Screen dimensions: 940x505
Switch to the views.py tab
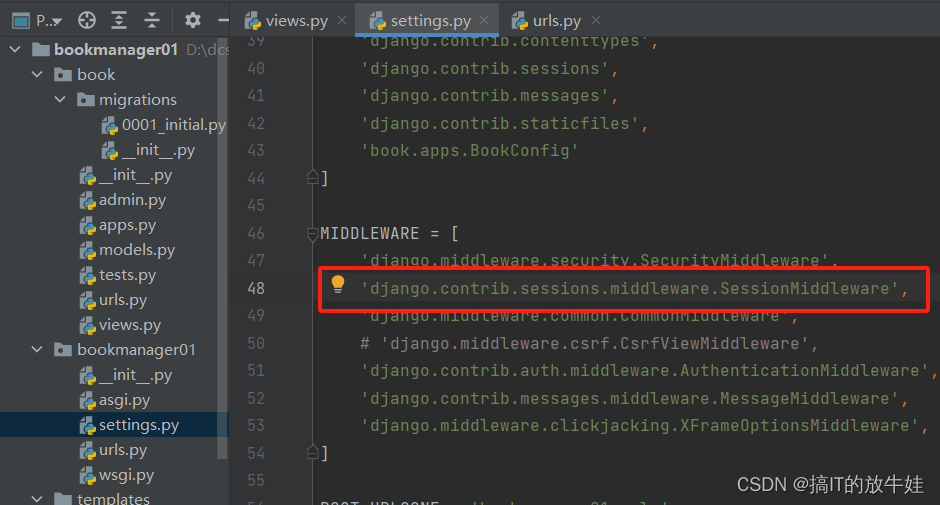297,21
